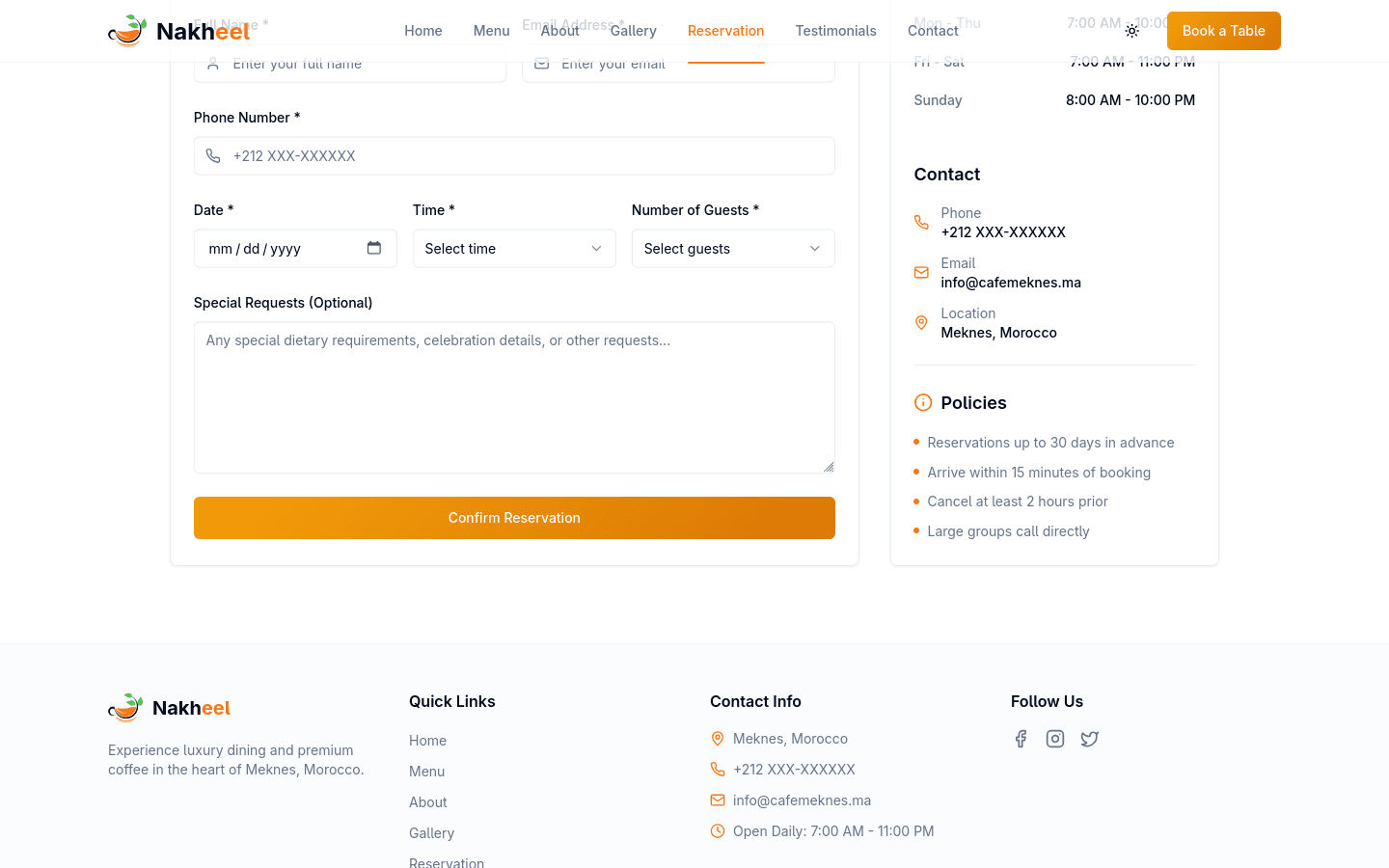Click the info@cafemeknes.ma email in sidebar

click(1011, 283)
